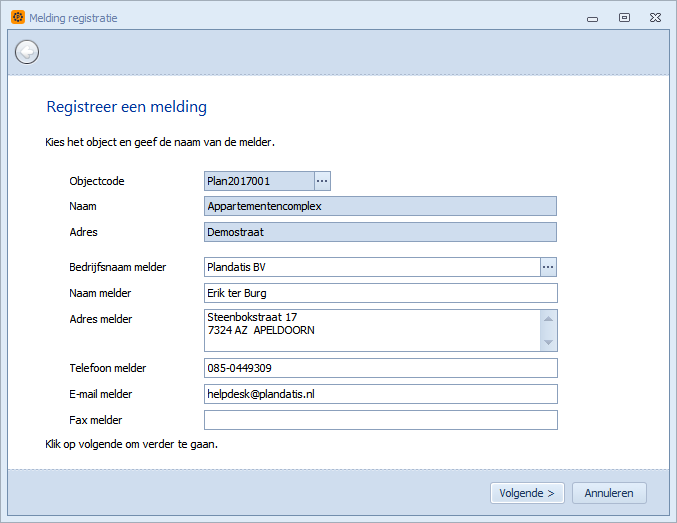Click the empty Fax melder field

point(381,420)
